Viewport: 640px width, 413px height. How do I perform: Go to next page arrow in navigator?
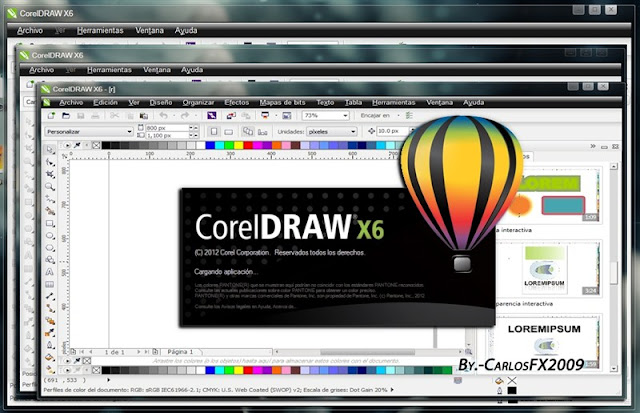(139, 352)
